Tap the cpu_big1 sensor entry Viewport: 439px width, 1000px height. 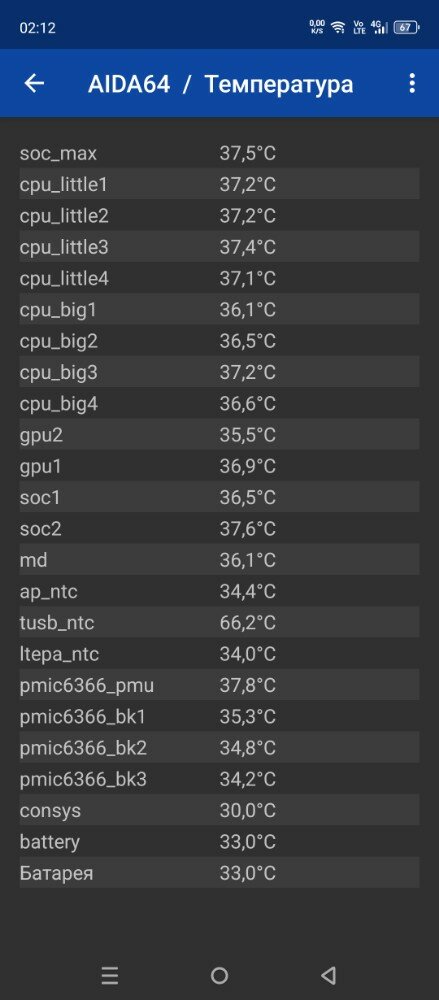click(220, 309)
